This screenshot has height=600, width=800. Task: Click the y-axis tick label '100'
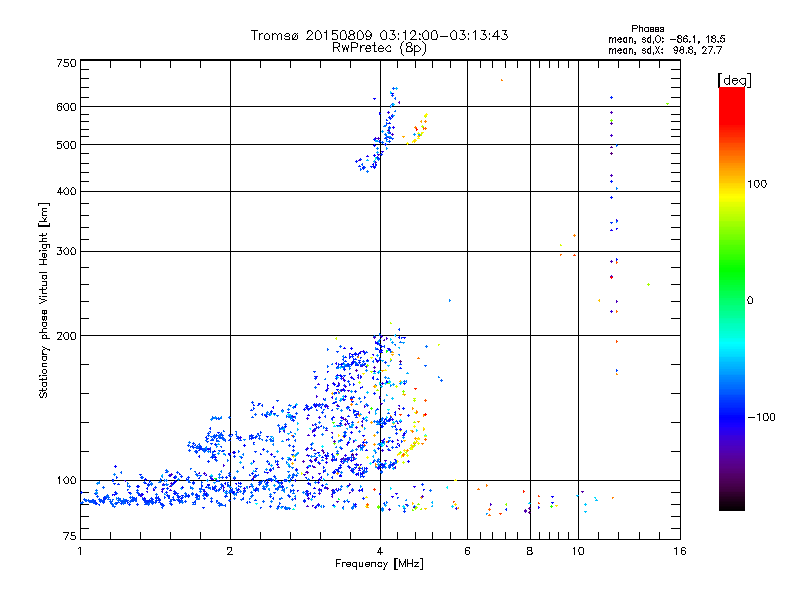coord(67,481)
